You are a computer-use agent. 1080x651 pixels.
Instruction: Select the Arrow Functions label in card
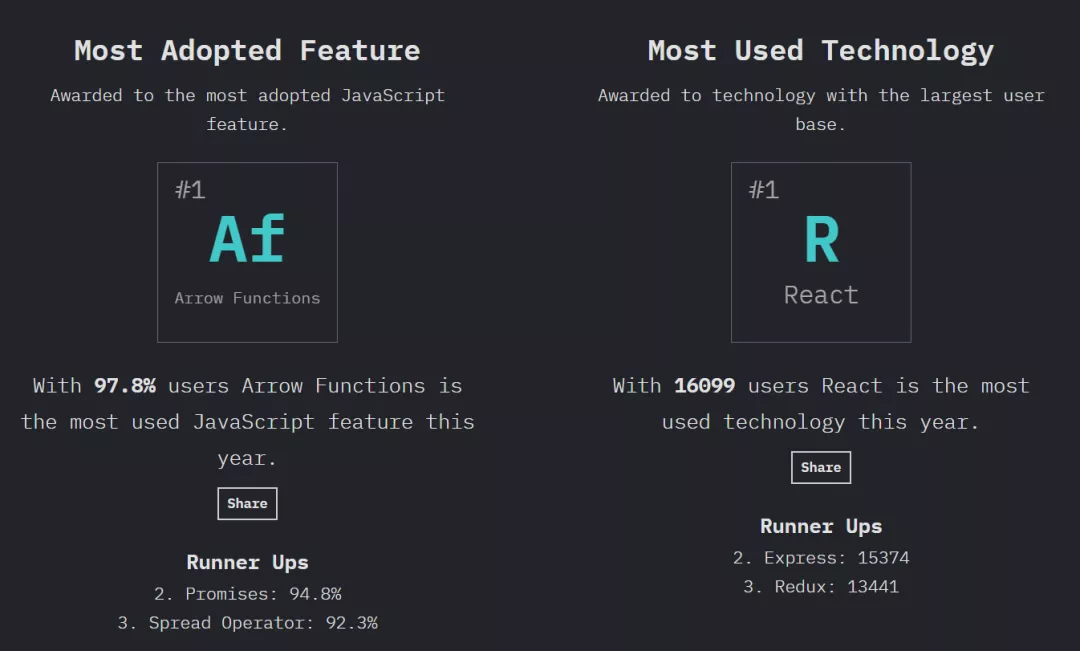point(247,298)
